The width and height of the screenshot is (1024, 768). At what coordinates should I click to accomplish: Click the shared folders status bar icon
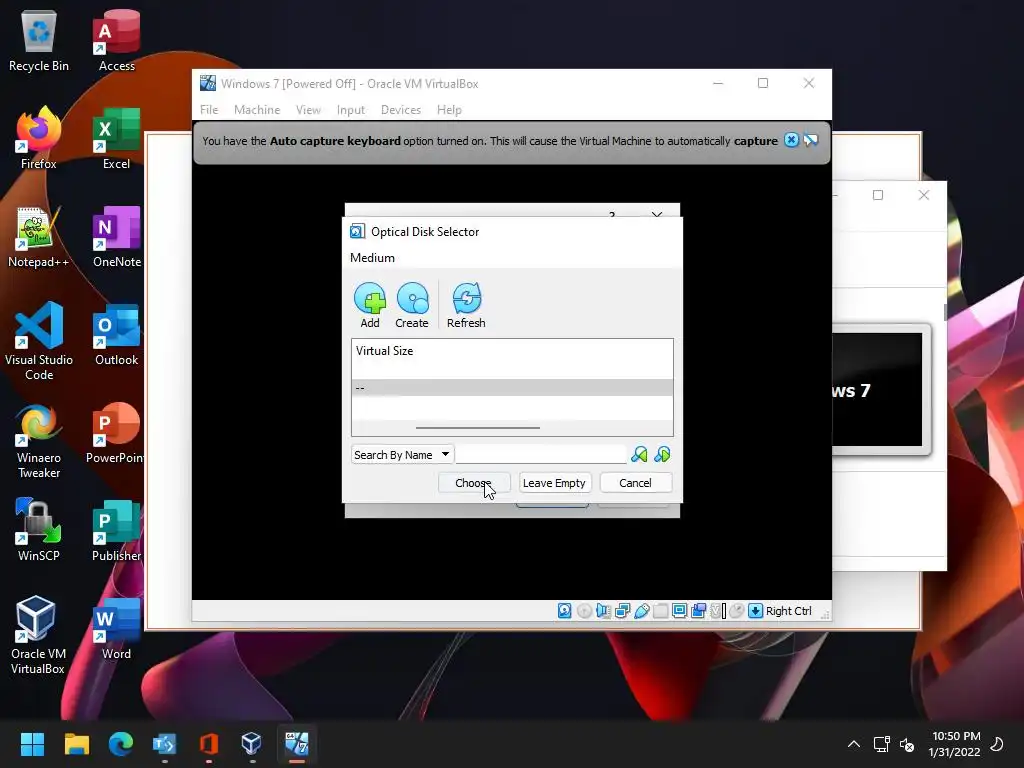coord(661,611)
